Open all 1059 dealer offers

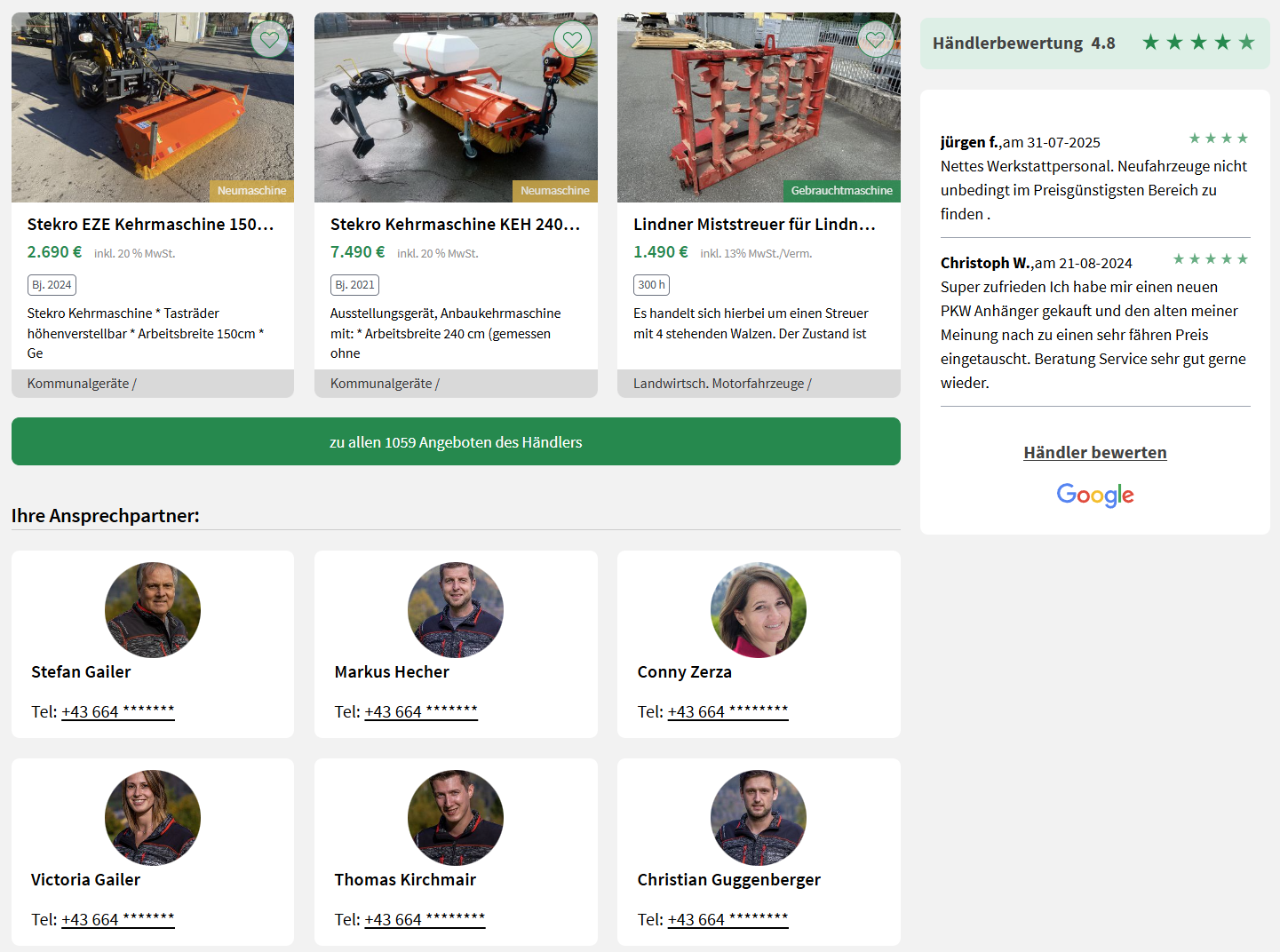tap(456, 441)
